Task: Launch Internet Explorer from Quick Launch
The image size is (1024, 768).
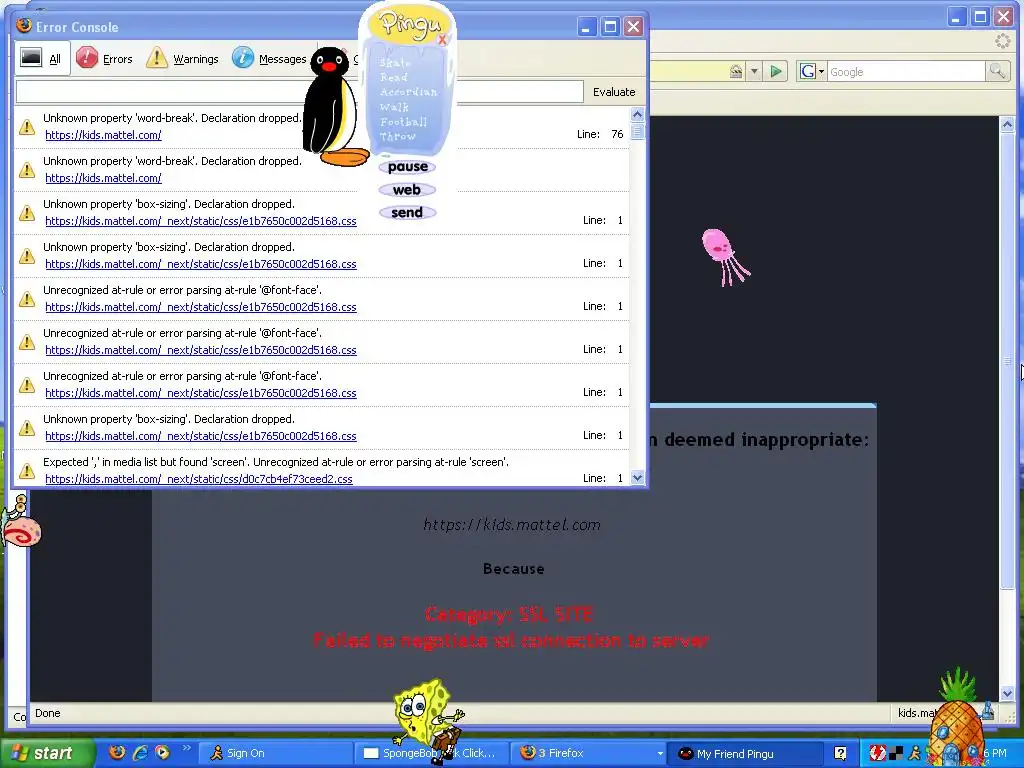Action: (x=140, y=752)
